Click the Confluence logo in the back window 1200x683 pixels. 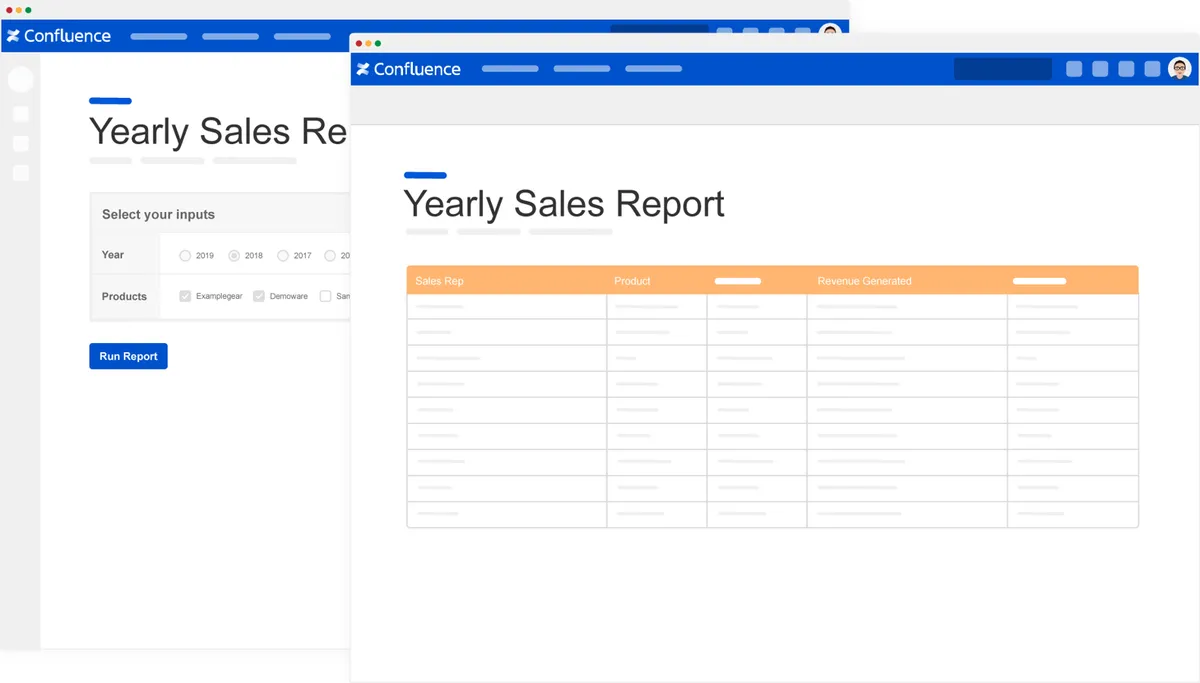[58, 36]
